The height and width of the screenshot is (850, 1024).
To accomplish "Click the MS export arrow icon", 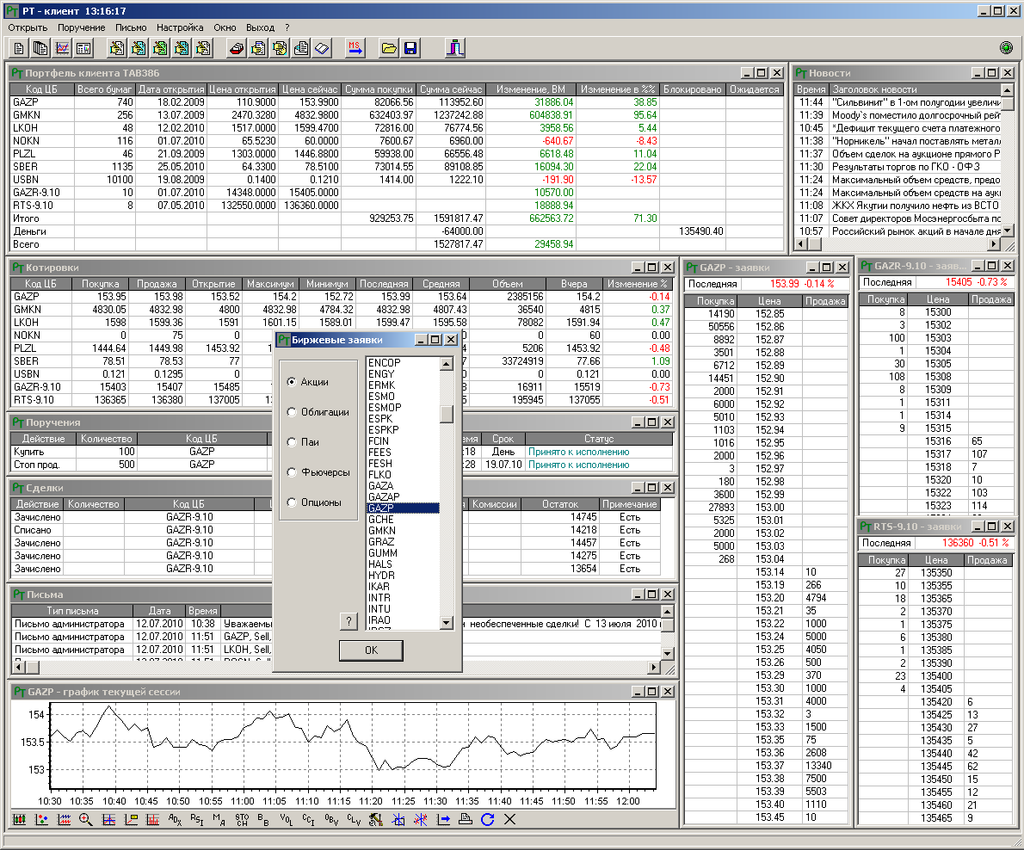I will [x=355, y=48].
